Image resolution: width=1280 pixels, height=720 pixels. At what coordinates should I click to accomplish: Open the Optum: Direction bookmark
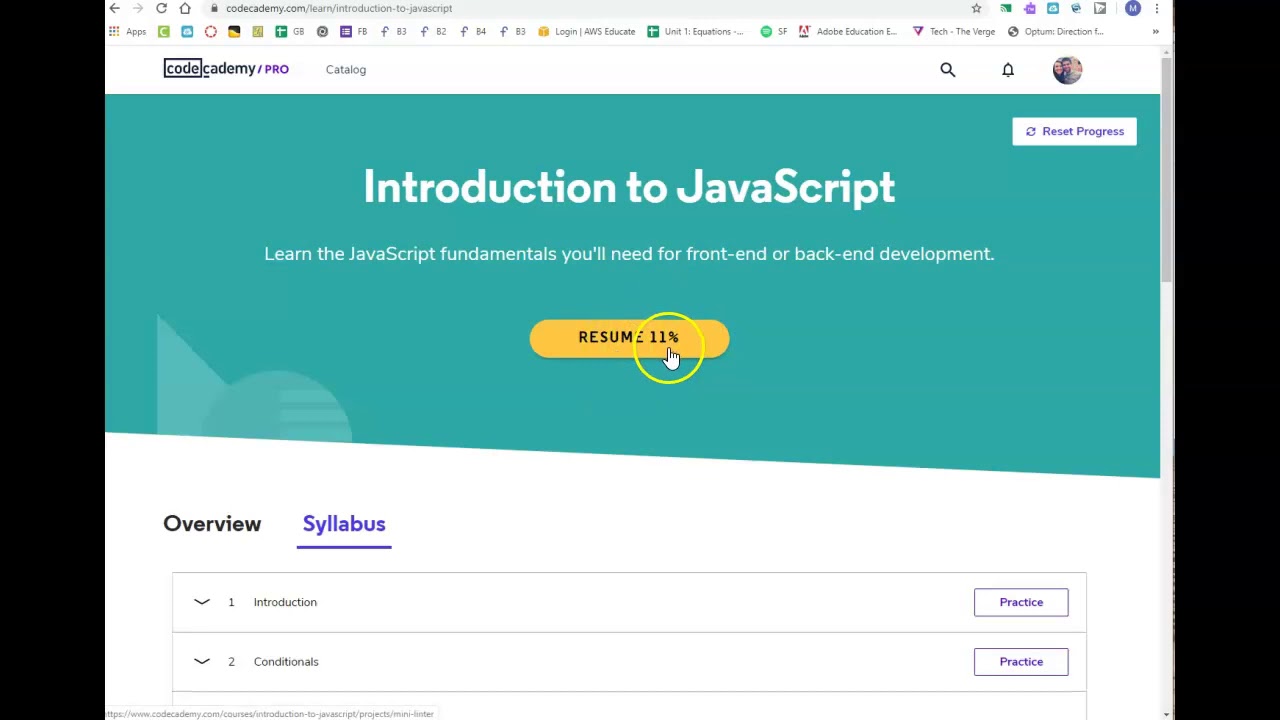[x=1056, y=31]
